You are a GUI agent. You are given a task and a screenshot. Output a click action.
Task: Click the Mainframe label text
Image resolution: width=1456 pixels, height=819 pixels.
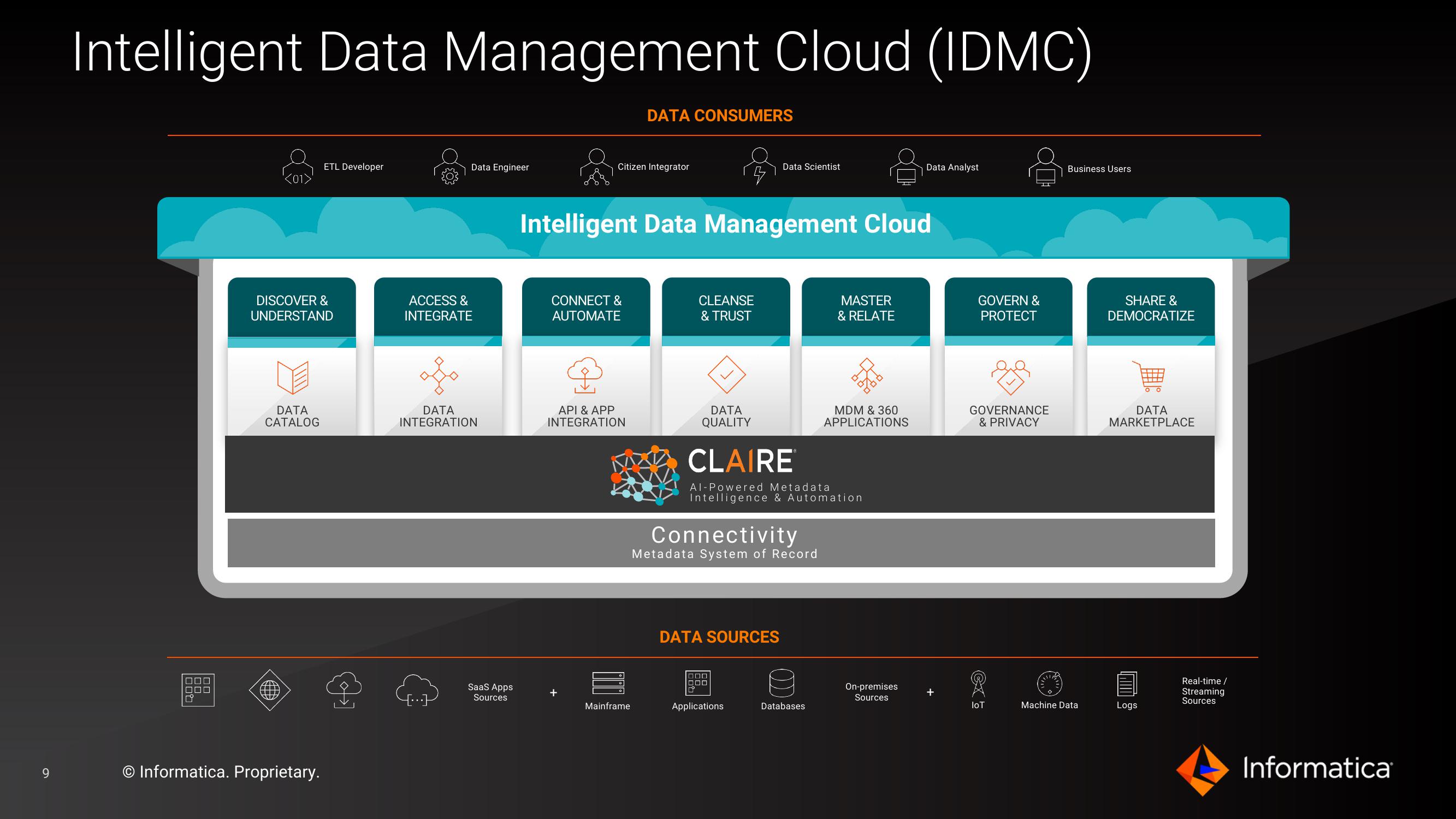tap(608, 706)
